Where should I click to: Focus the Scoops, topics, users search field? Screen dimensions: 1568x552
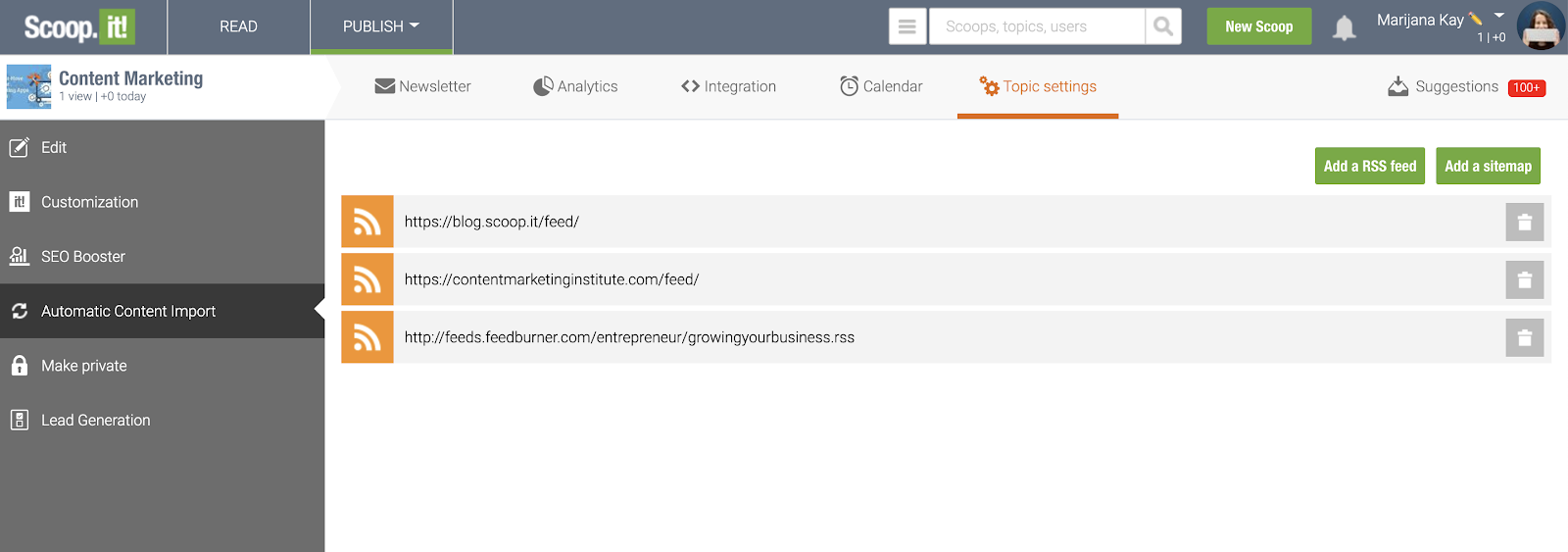pos(1036,26)
